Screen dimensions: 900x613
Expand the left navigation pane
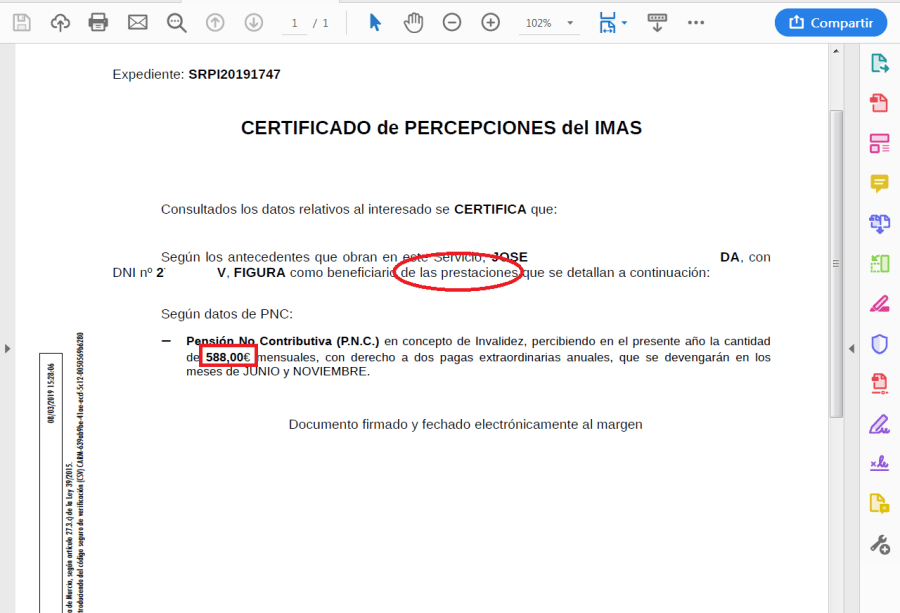point(7,348)
